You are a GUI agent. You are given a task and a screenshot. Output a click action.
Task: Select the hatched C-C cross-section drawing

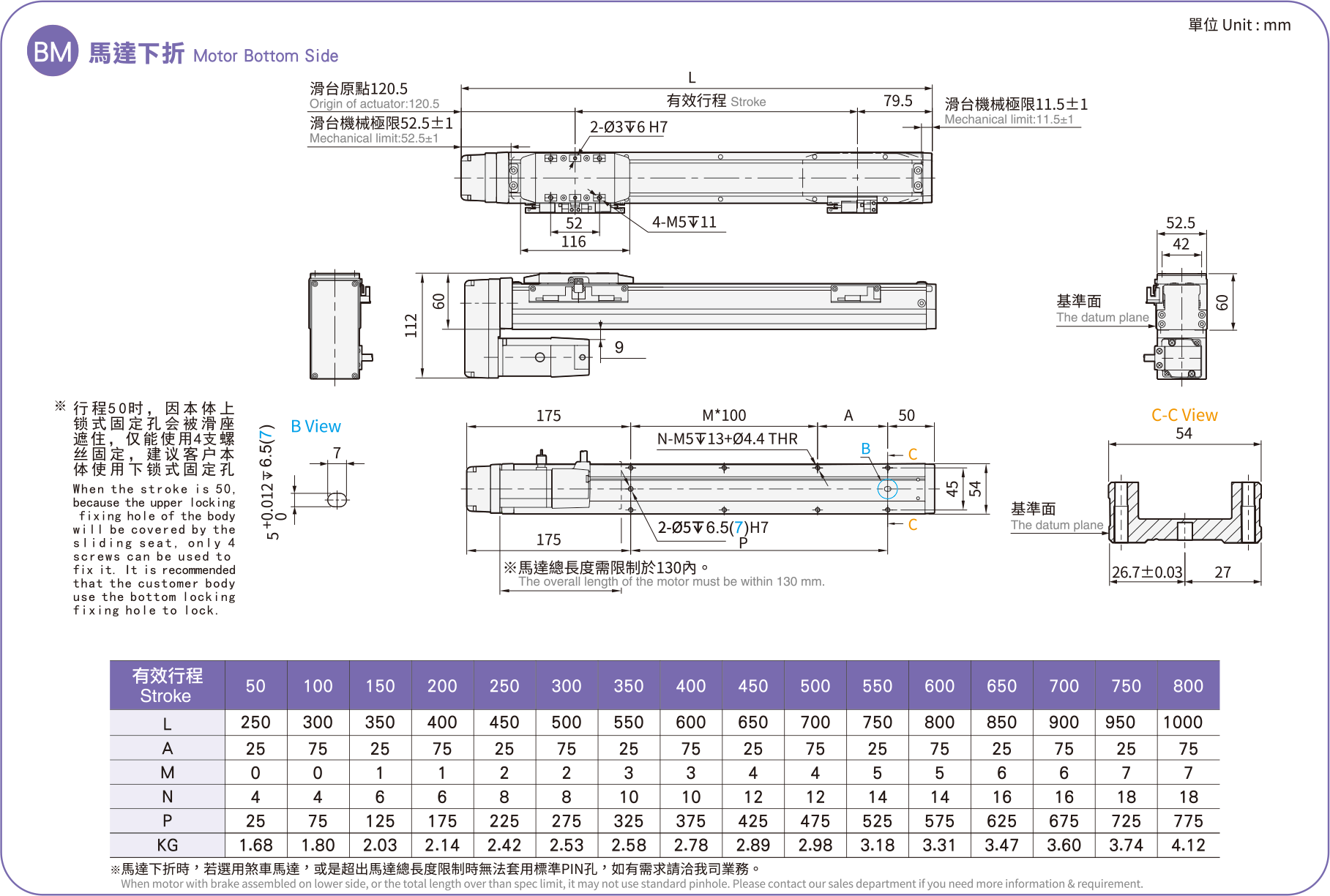[1184, 512]
